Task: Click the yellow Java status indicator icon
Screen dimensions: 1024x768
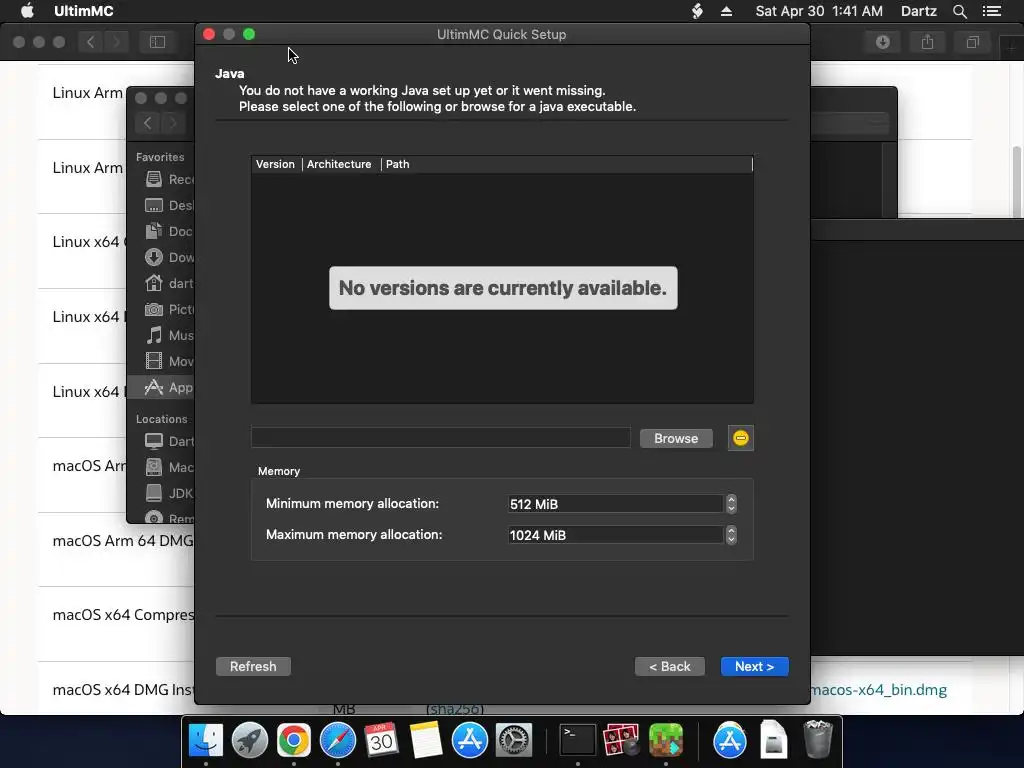Action: (741, 438)
